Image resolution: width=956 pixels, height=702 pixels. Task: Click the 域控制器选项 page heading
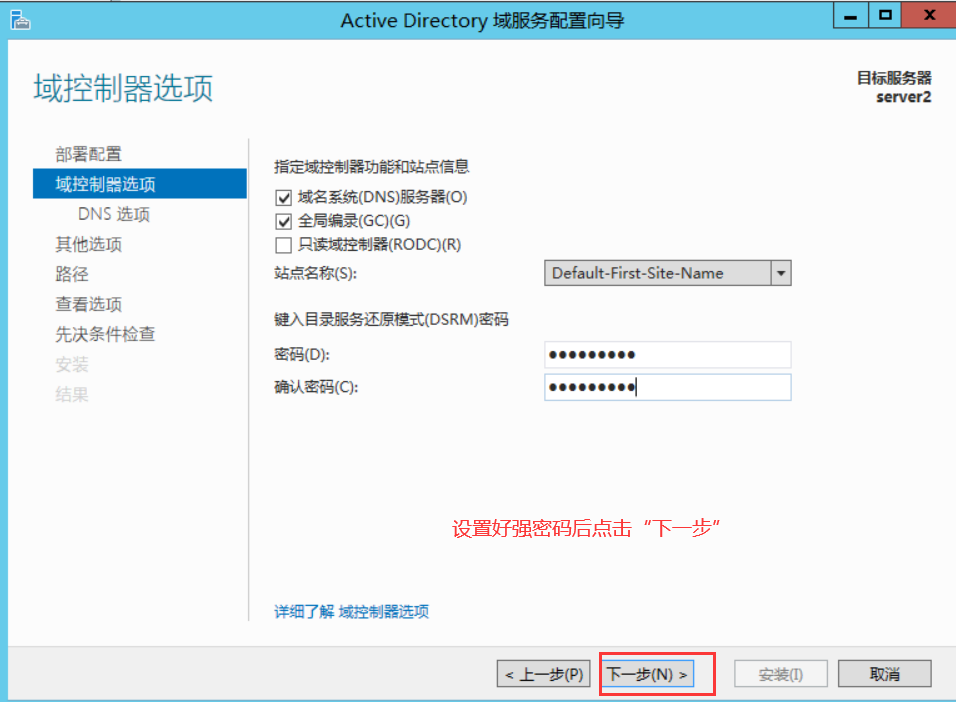pos(123,88)
